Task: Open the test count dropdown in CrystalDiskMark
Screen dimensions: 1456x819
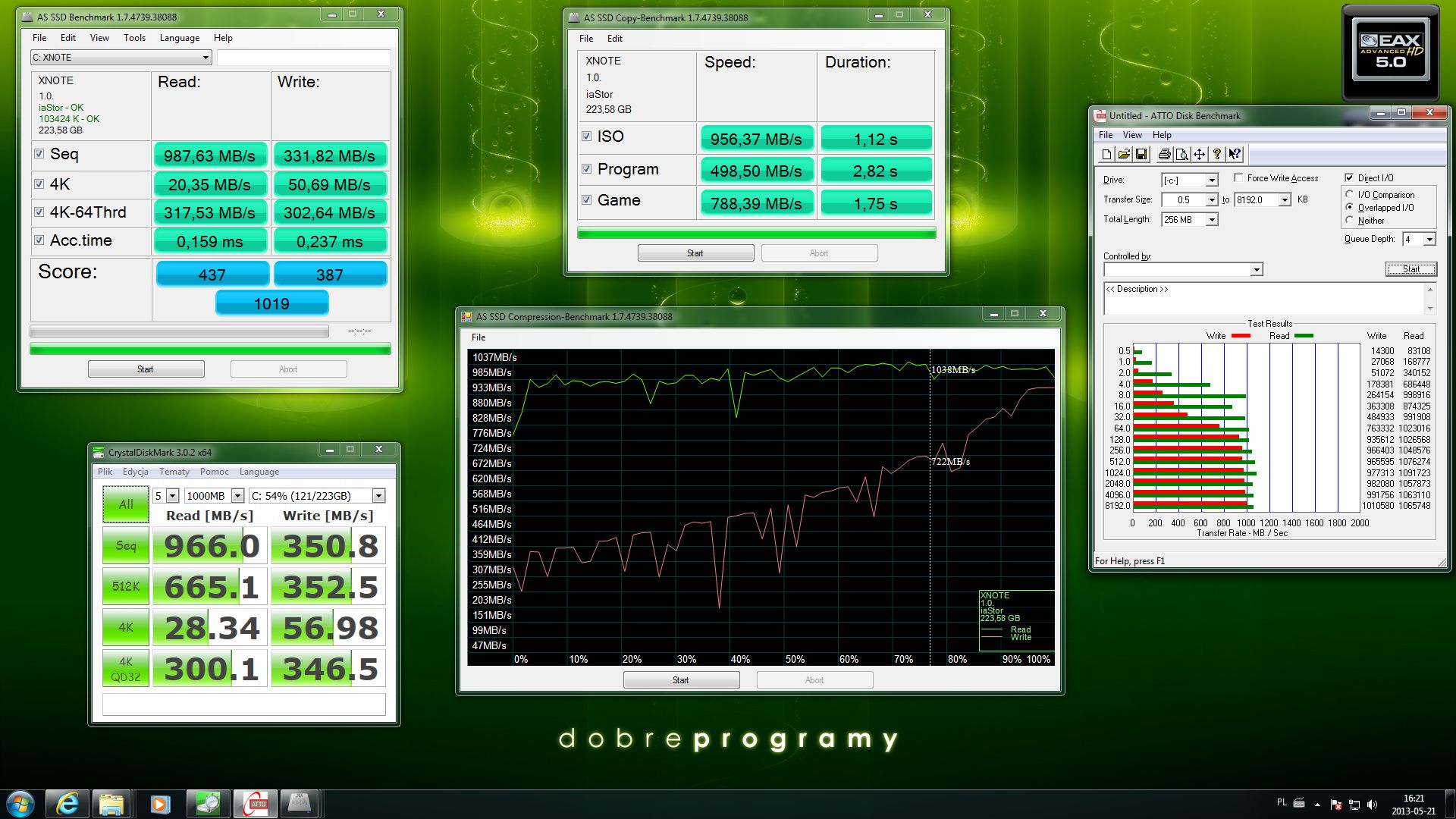Action: pyautogui.click(x=165, y=496)
